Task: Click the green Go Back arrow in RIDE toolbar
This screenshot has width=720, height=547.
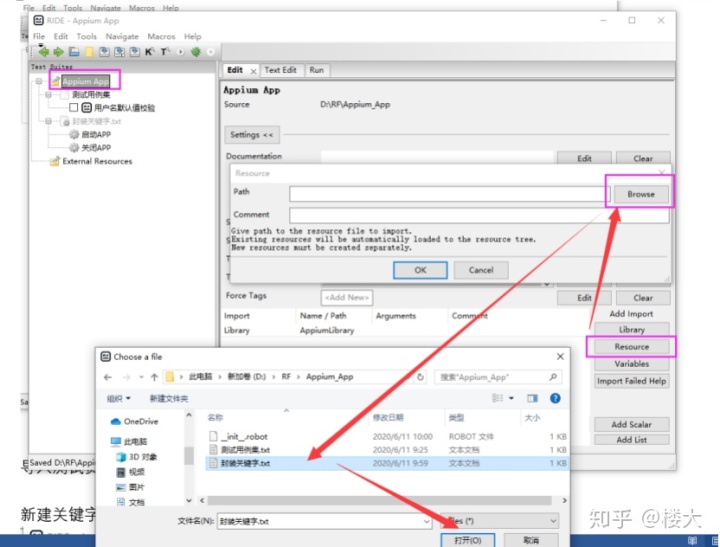Action: click(44, 52)
